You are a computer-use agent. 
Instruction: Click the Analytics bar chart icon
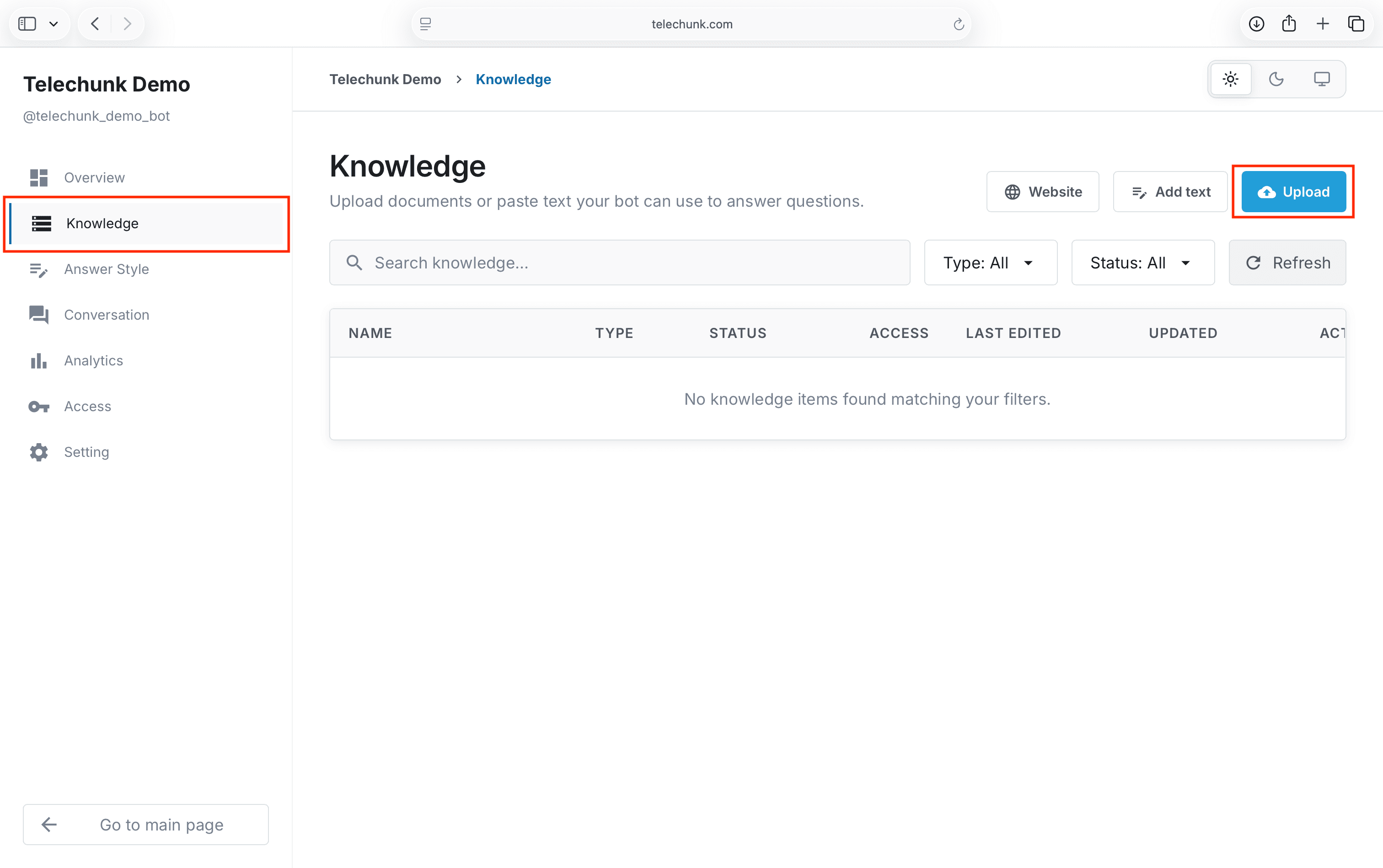coord(39,360)
